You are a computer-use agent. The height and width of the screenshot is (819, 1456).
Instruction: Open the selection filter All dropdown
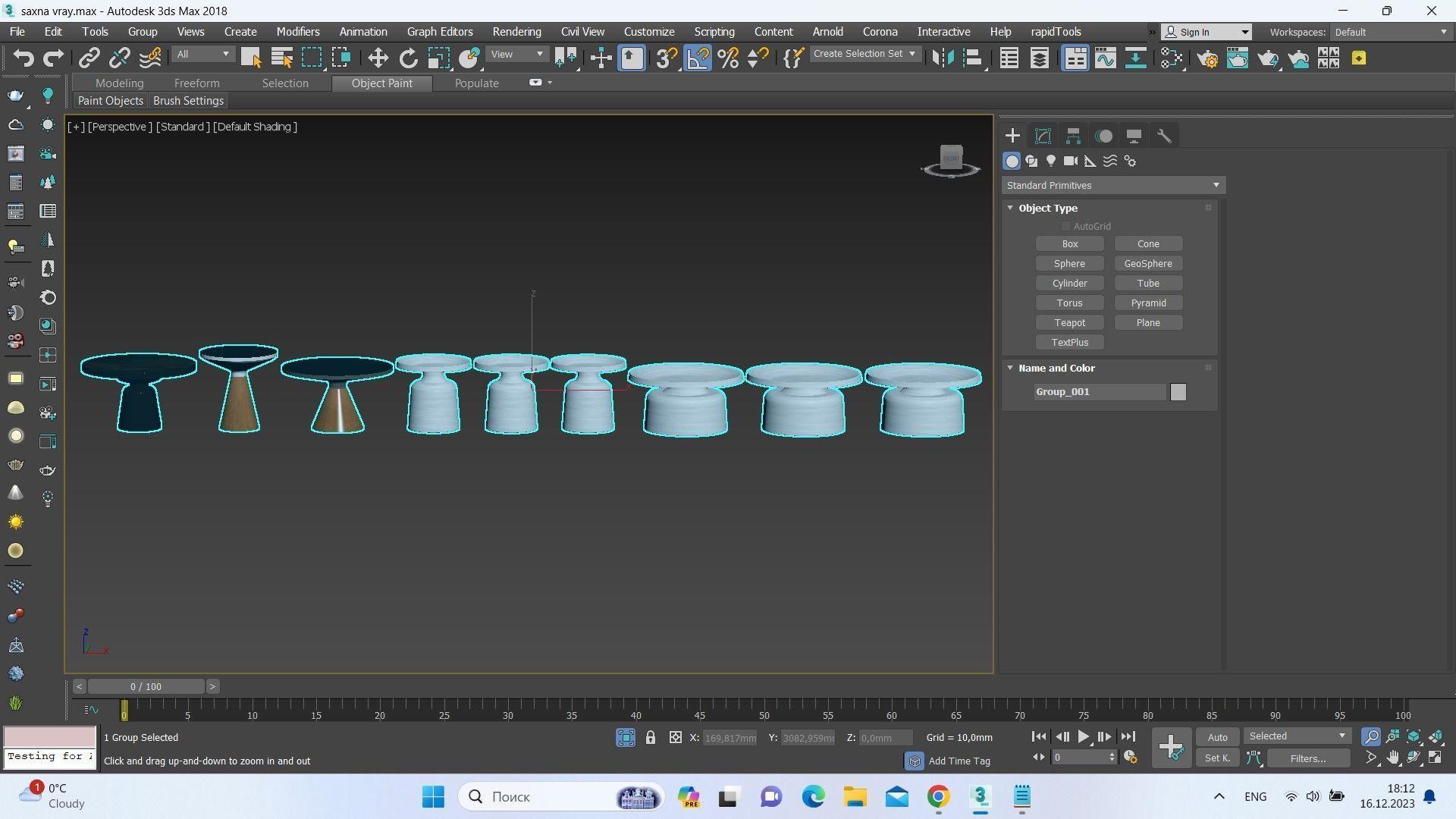pos(202,55)
